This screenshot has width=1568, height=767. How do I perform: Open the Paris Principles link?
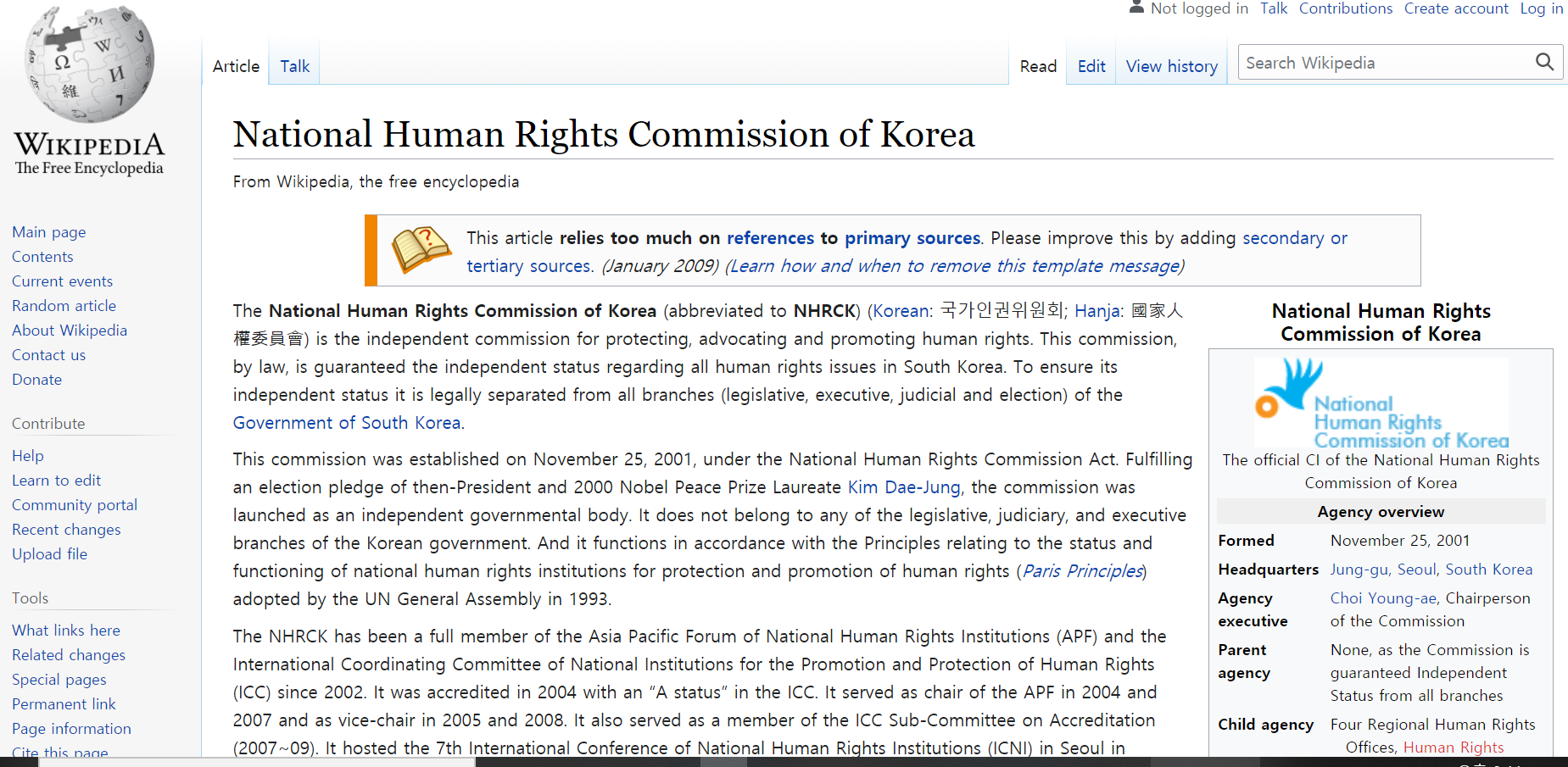1083,571
